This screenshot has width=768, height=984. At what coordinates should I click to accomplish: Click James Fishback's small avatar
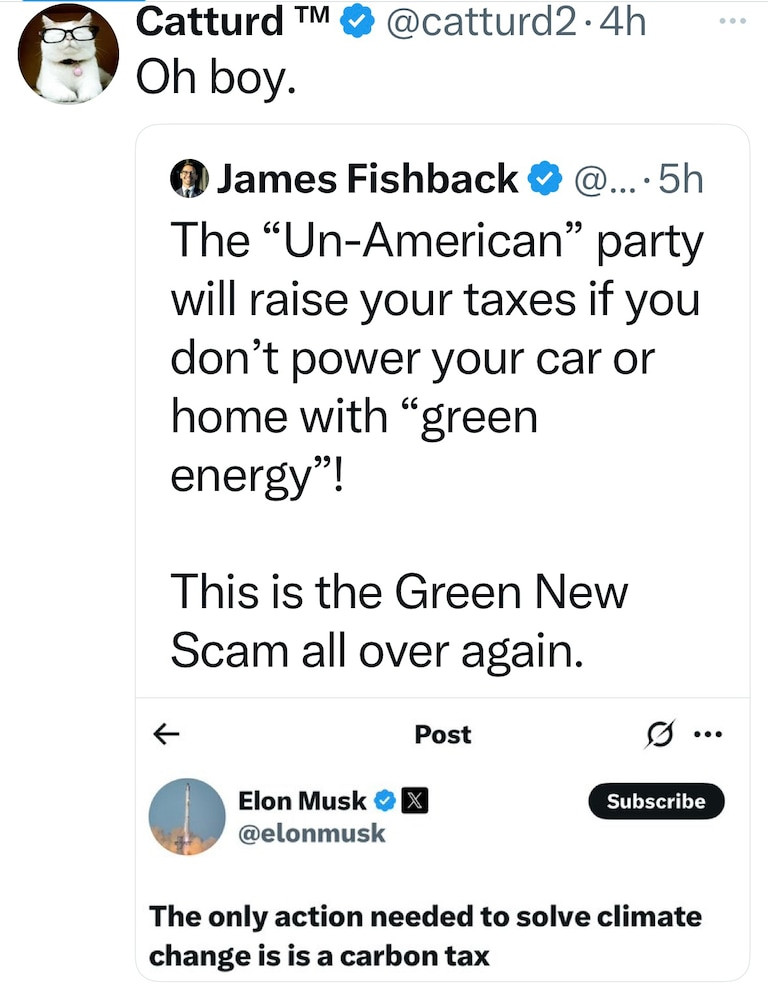[x=188, y=180]
